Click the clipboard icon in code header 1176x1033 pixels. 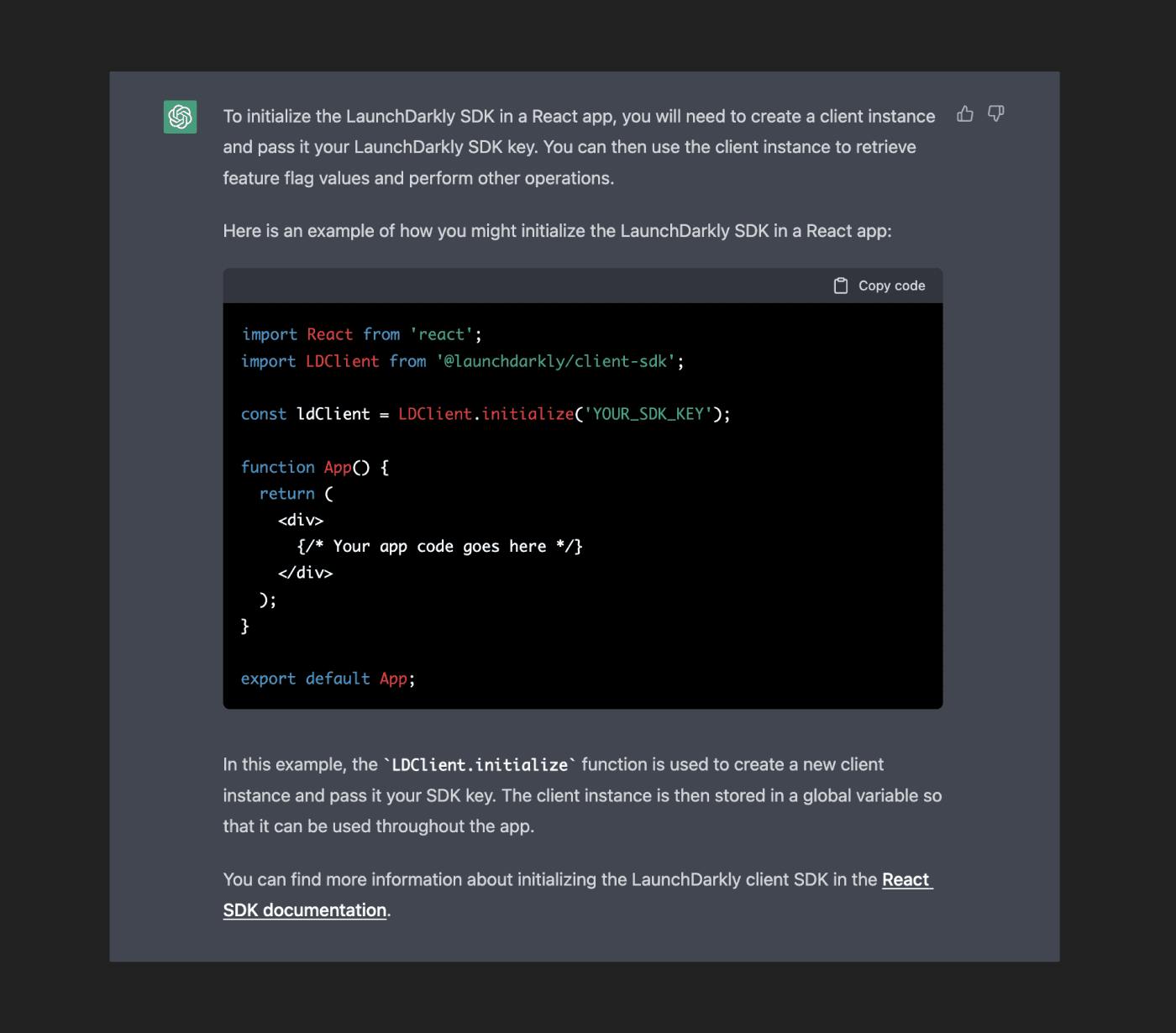[841, 286]
